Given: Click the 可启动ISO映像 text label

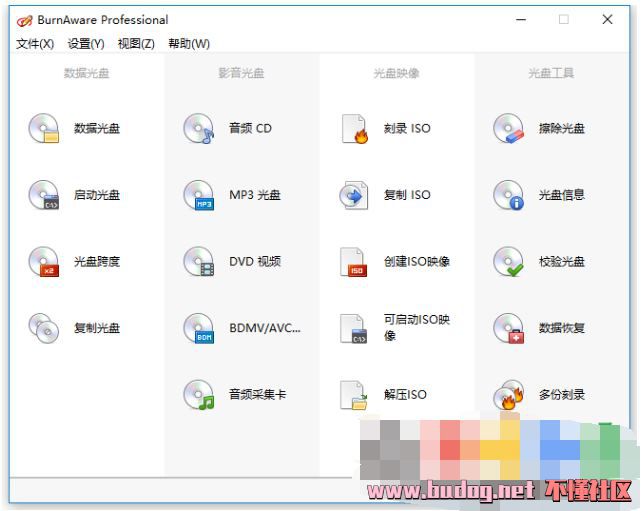Looking at the screenshot, I should tap(417, 327).
